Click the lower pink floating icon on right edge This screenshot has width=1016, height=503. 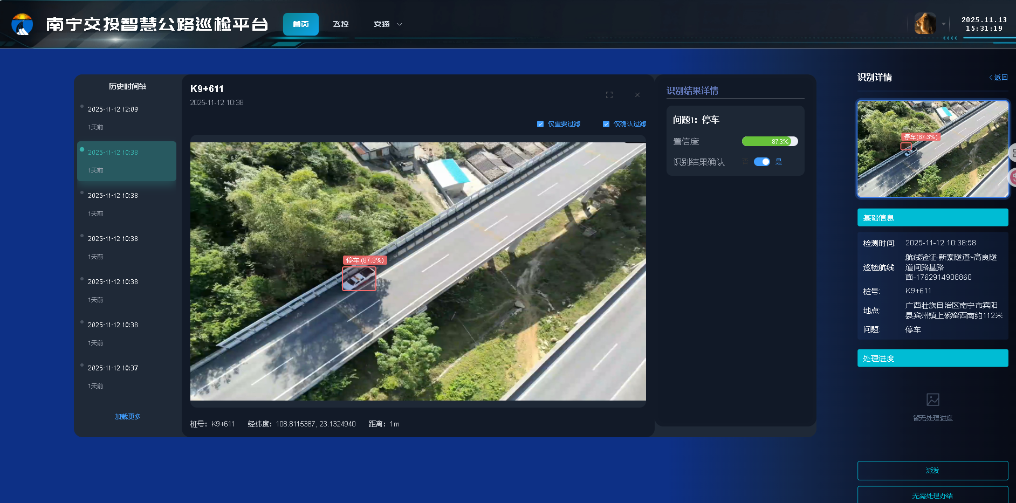click(x=1011, y=177)
